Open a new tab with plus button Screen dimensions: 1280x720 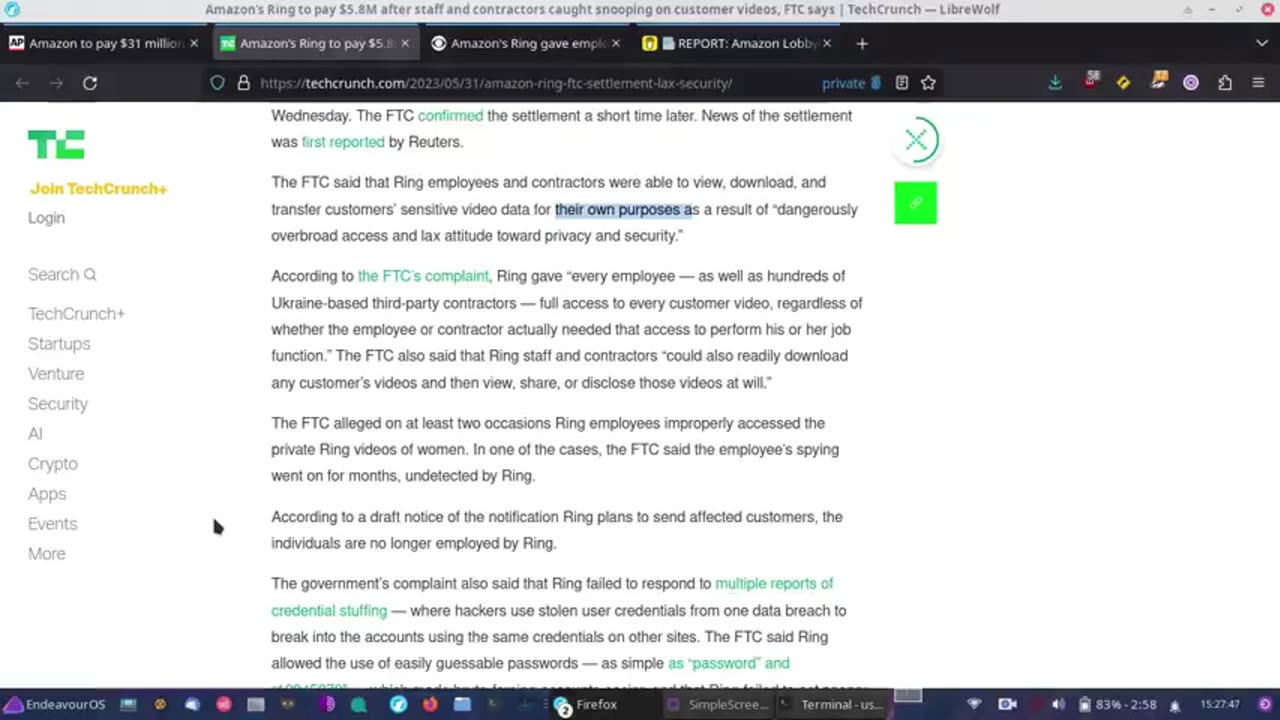coord(862,43)
